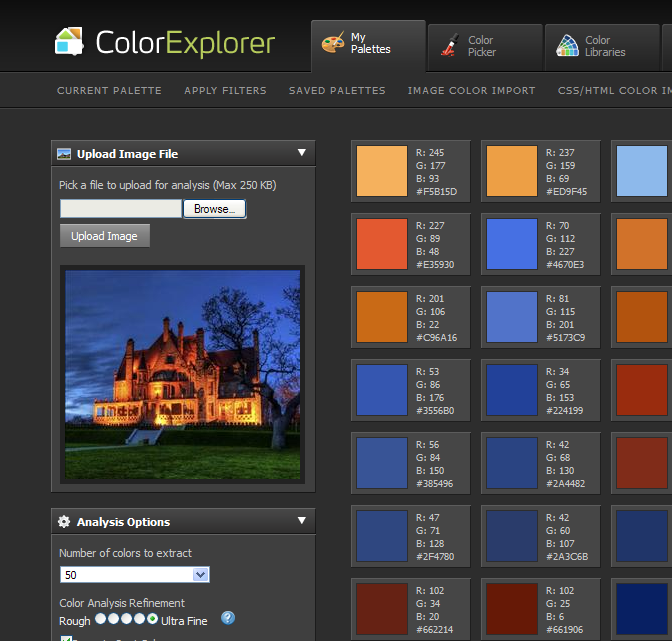Click the 'G: 106' value text

pos(430,312)
